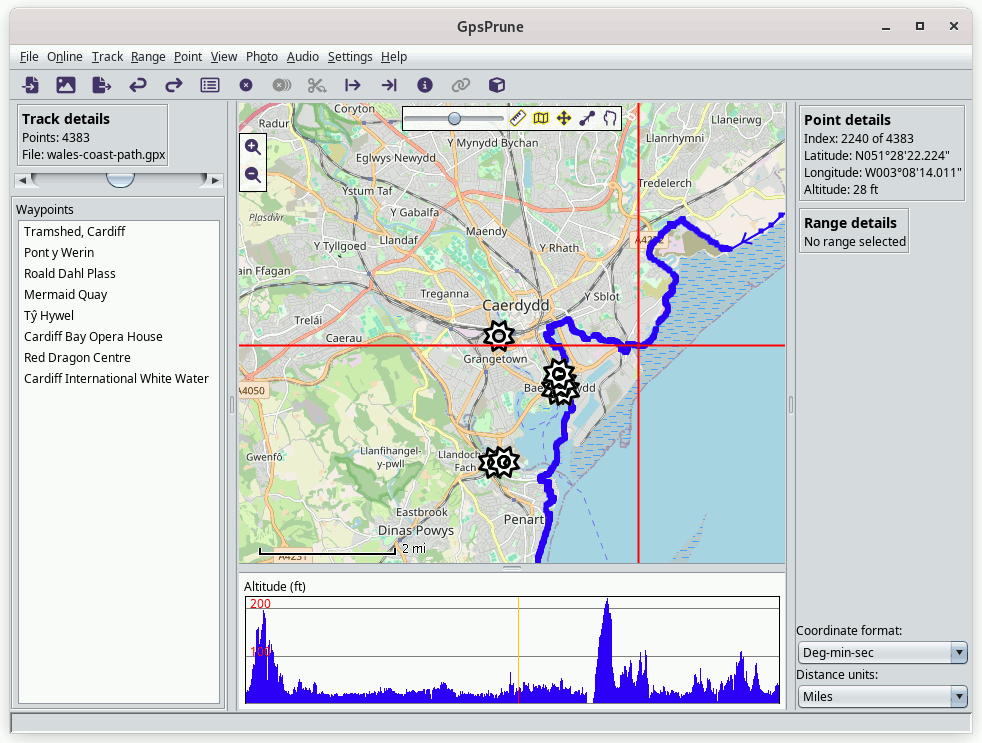Open the 3D view cube icon

(x=496, y=85)
